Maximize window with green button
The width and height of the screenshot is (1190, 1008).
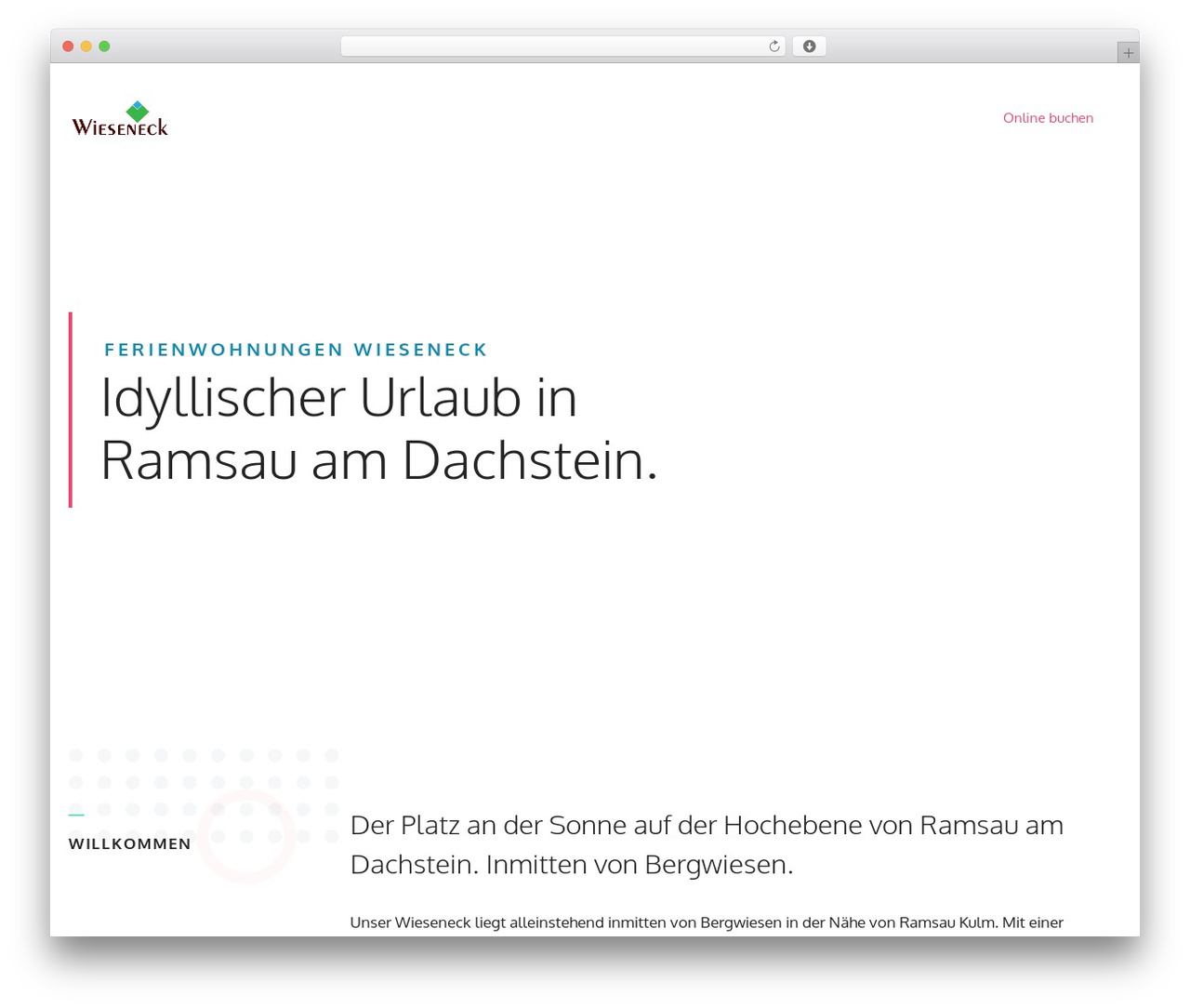pos(104,46)
